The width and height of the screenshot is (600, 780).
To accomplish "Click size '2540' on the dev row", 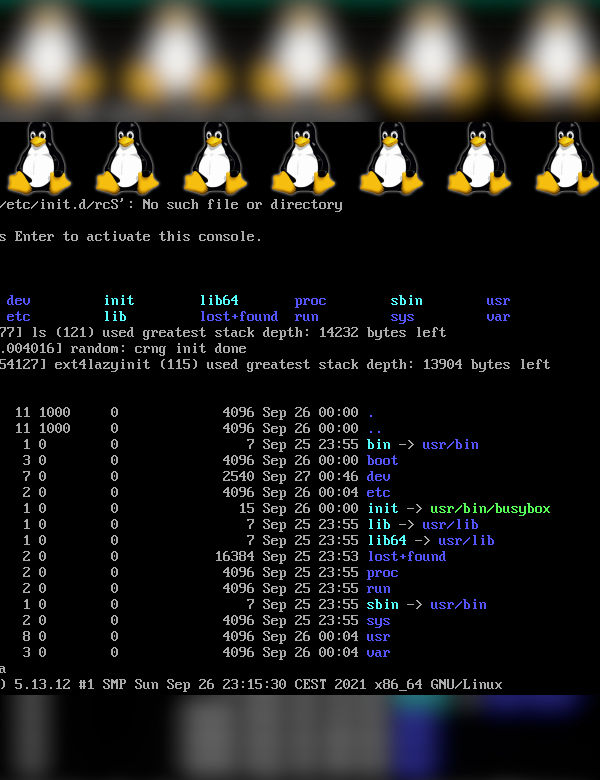I will pyautogui.click(x=238, y=476).
